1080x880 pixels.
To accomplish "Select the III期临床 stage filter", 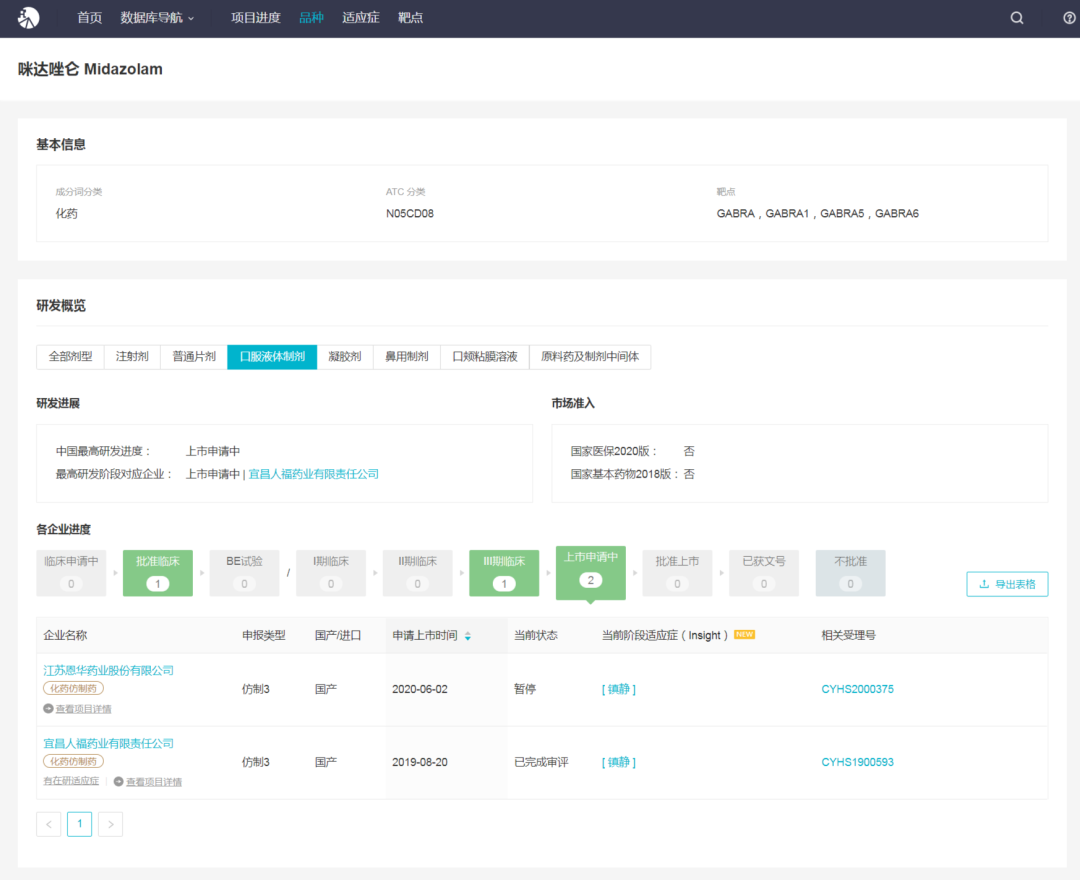I will point(504,573).
